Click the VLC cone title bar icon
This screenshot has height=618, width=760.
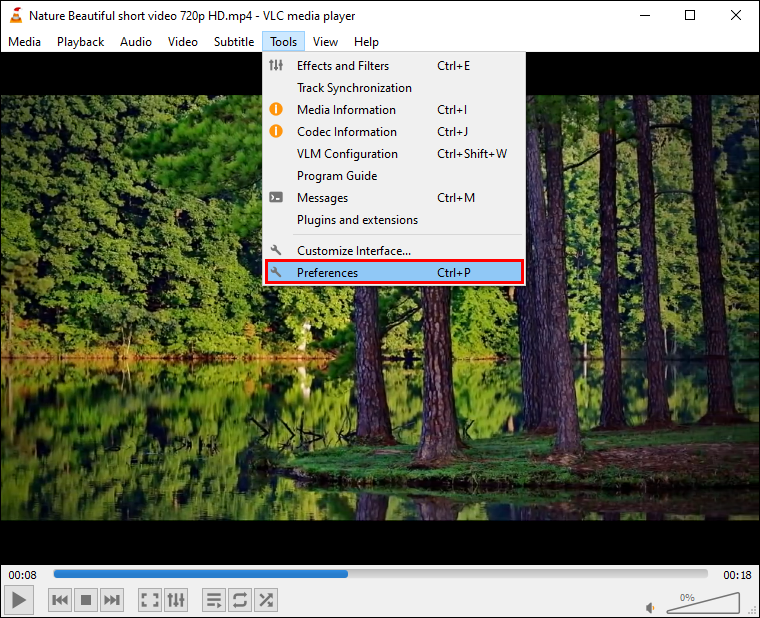pos(16,16)
